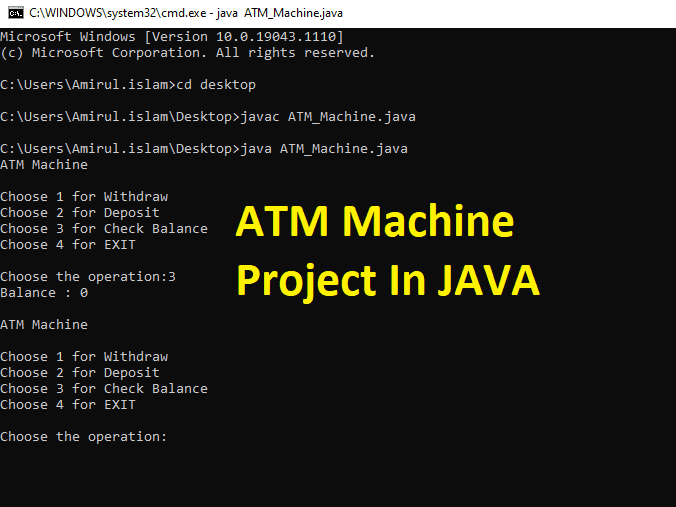Viewport: 676px width, 507px height.
Task: Click the first 'ATM Machine' output heading
Action: pos(44,165)
